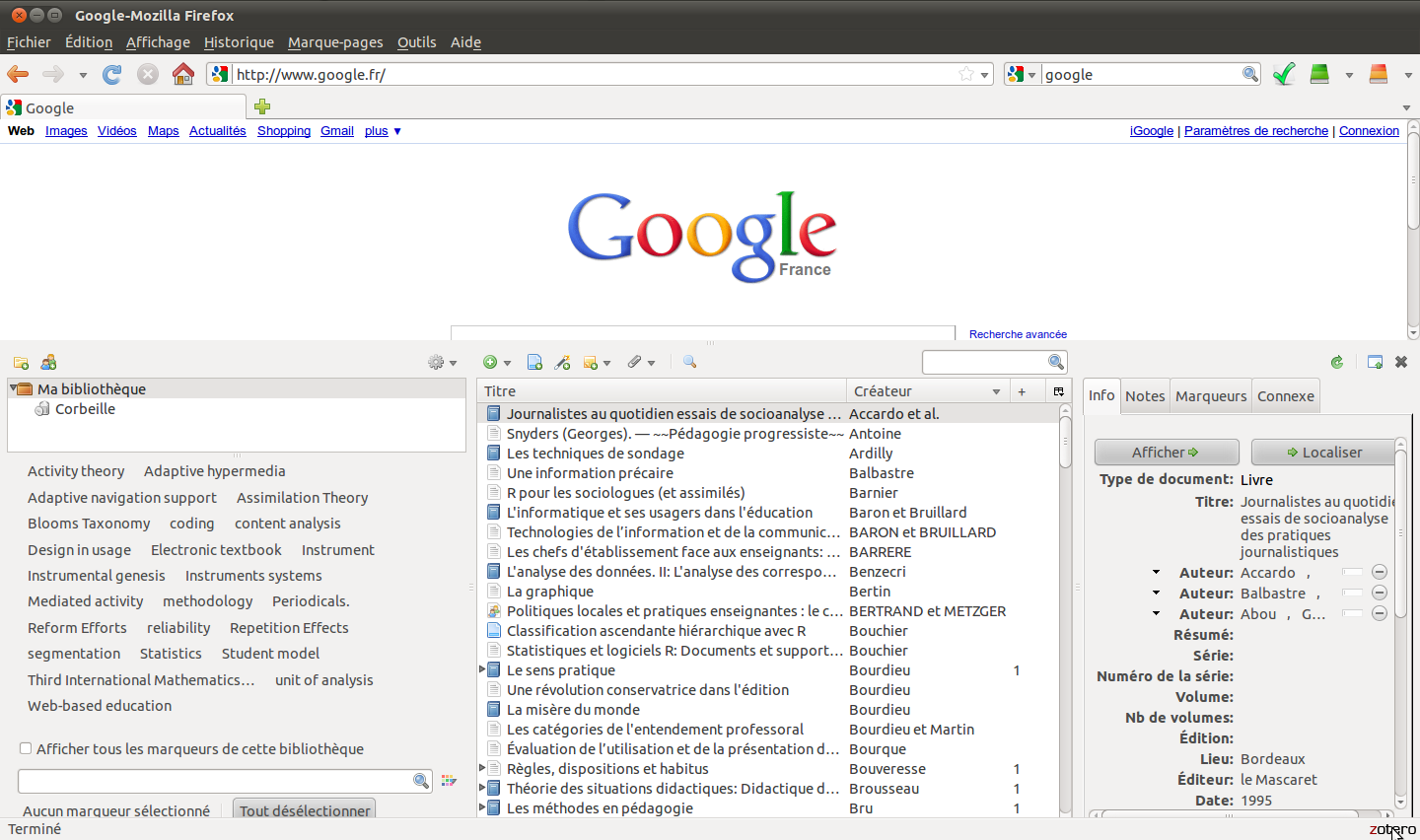Expand the 'Le sens pratique' item

point(483,669)
